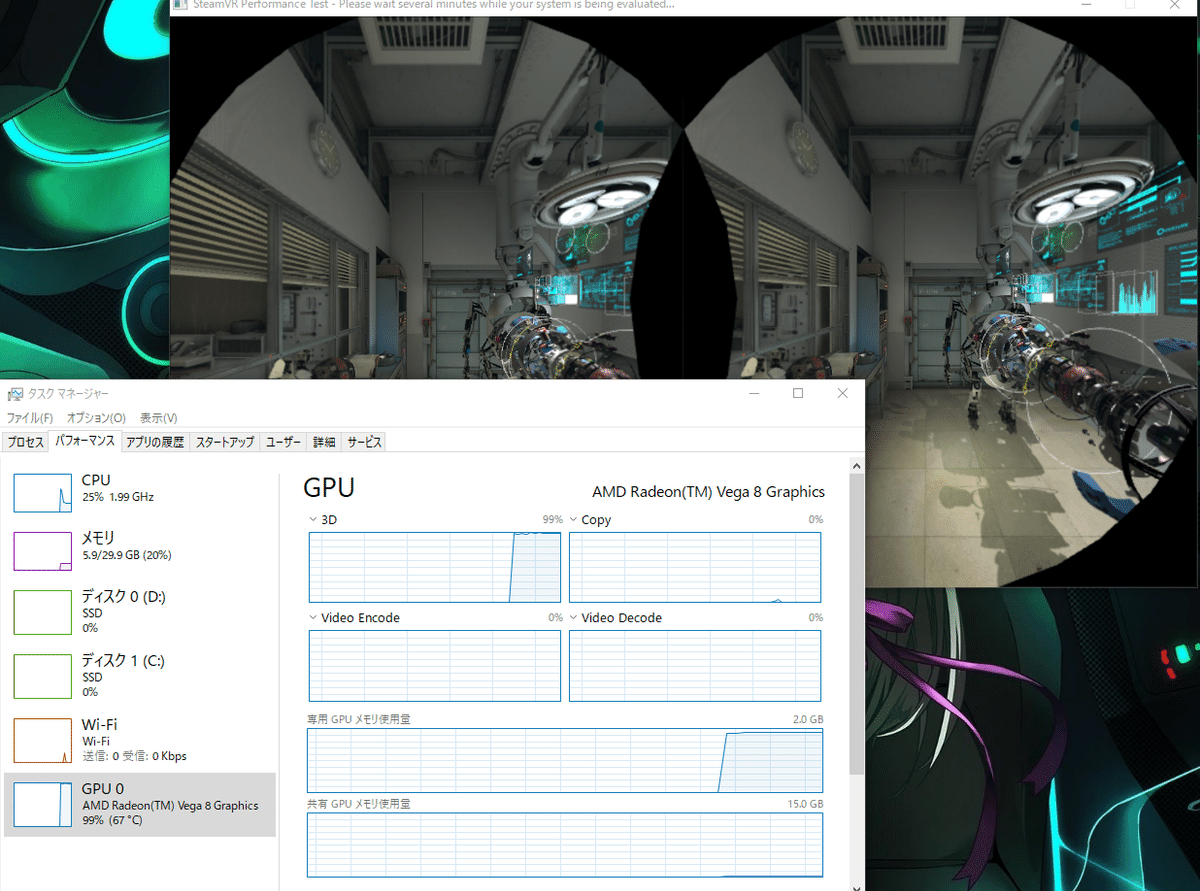Click the 5.9/29.9 GB (20%) memory reading
The image size is (1200, 891).
coord(126,555)
